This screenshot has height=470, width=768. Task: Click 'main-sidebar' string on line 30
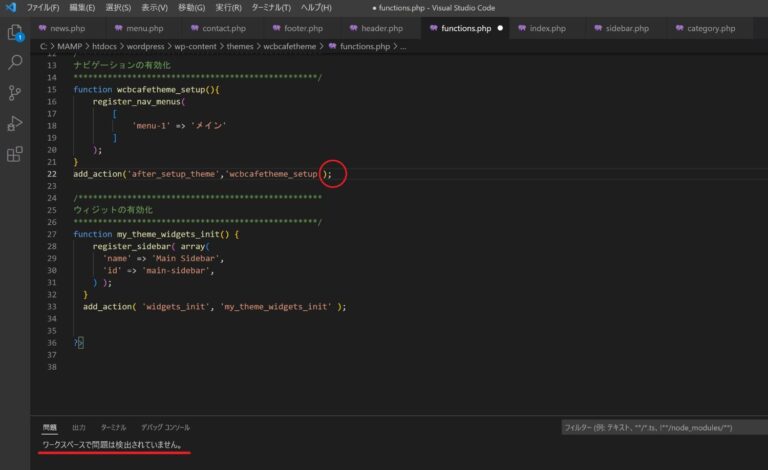pos(175,270)
